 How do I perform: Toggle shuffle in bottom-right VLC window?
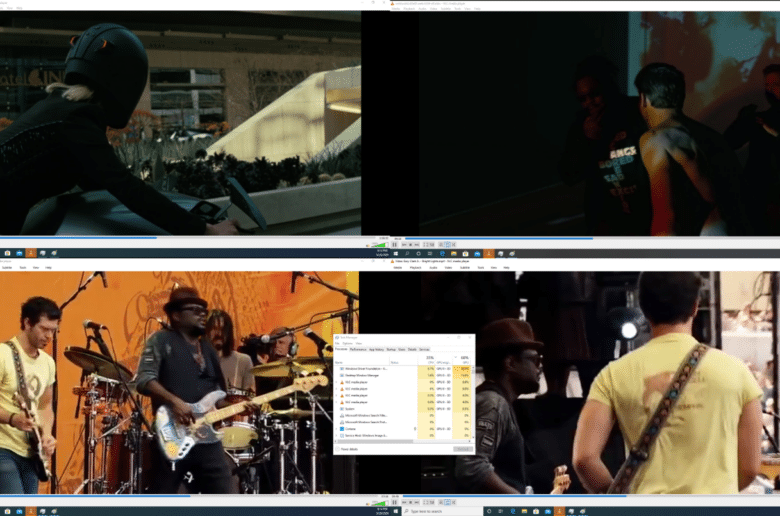point(454,503)
